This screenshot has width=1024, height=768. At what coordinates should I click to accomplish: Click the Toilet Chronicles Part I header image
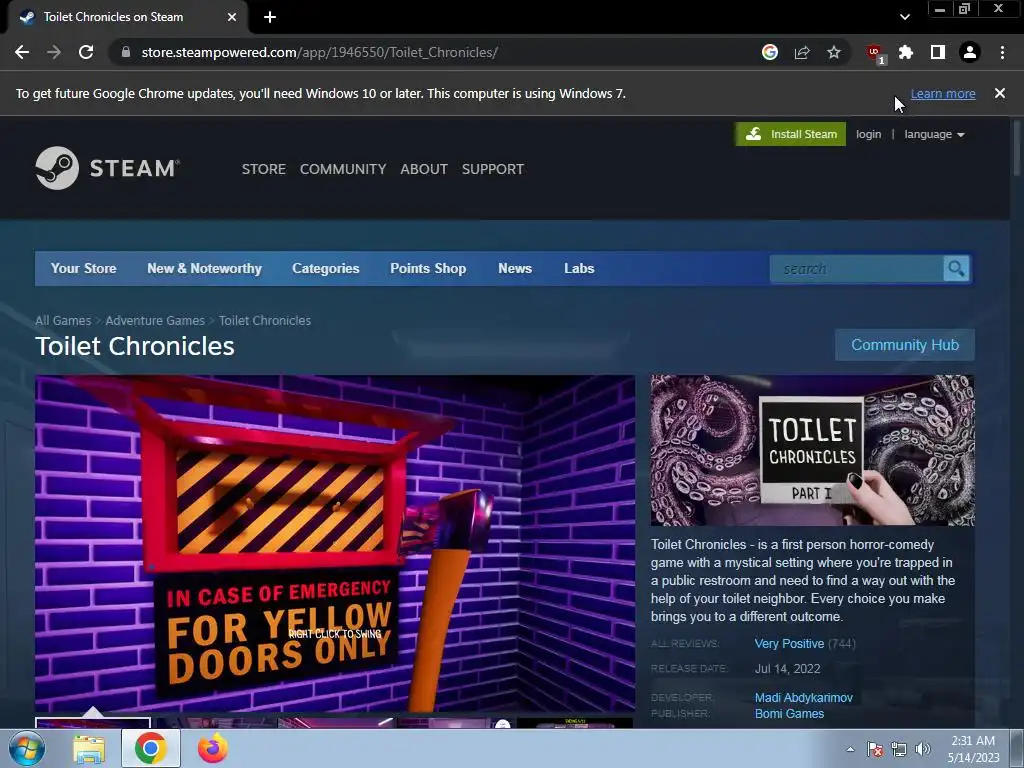812,450
